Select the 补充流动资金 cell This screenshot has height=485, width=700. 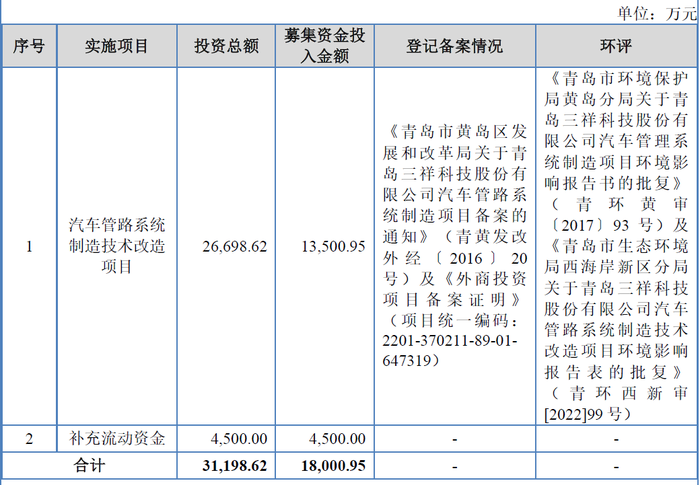[117, 439]
